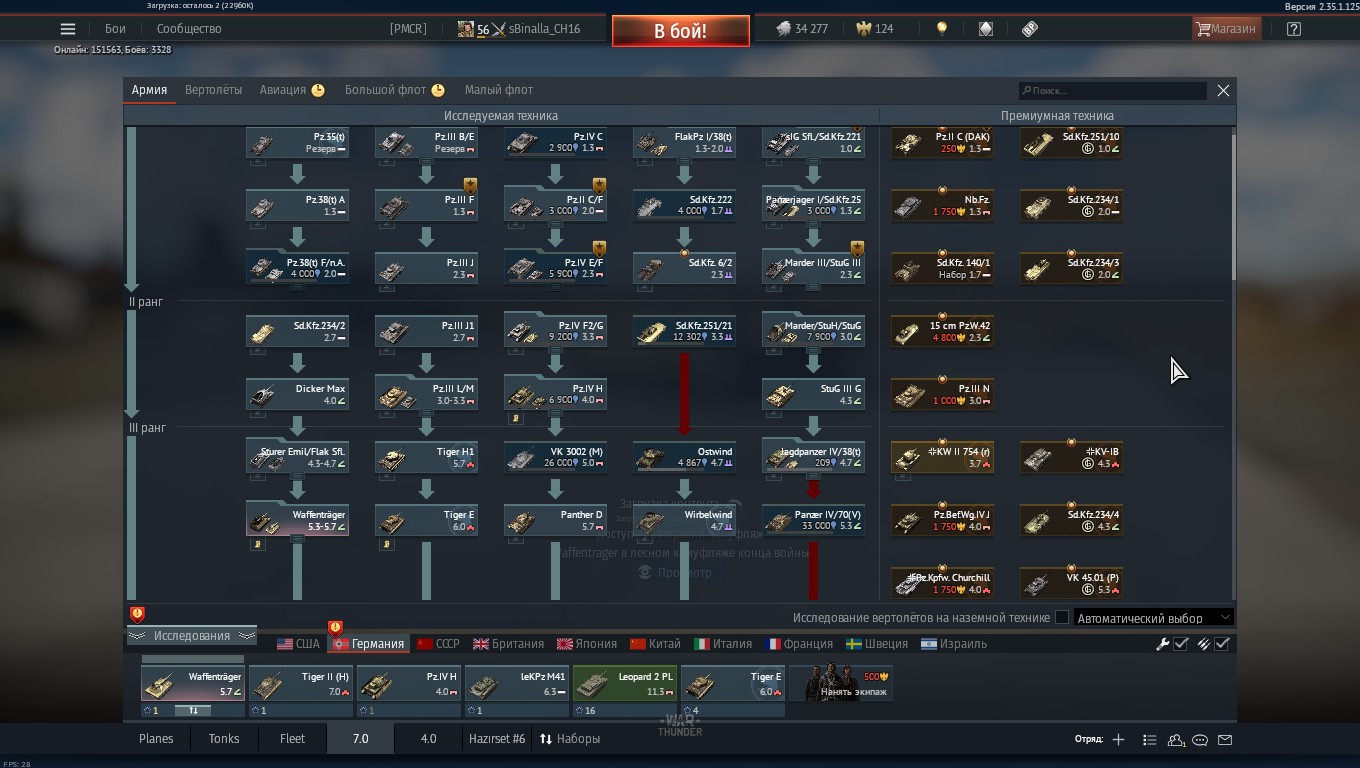This screenshot has width=1360, height=768.
Task: Switch to the Вертолёты tab
Action: (x=213, y=90)
